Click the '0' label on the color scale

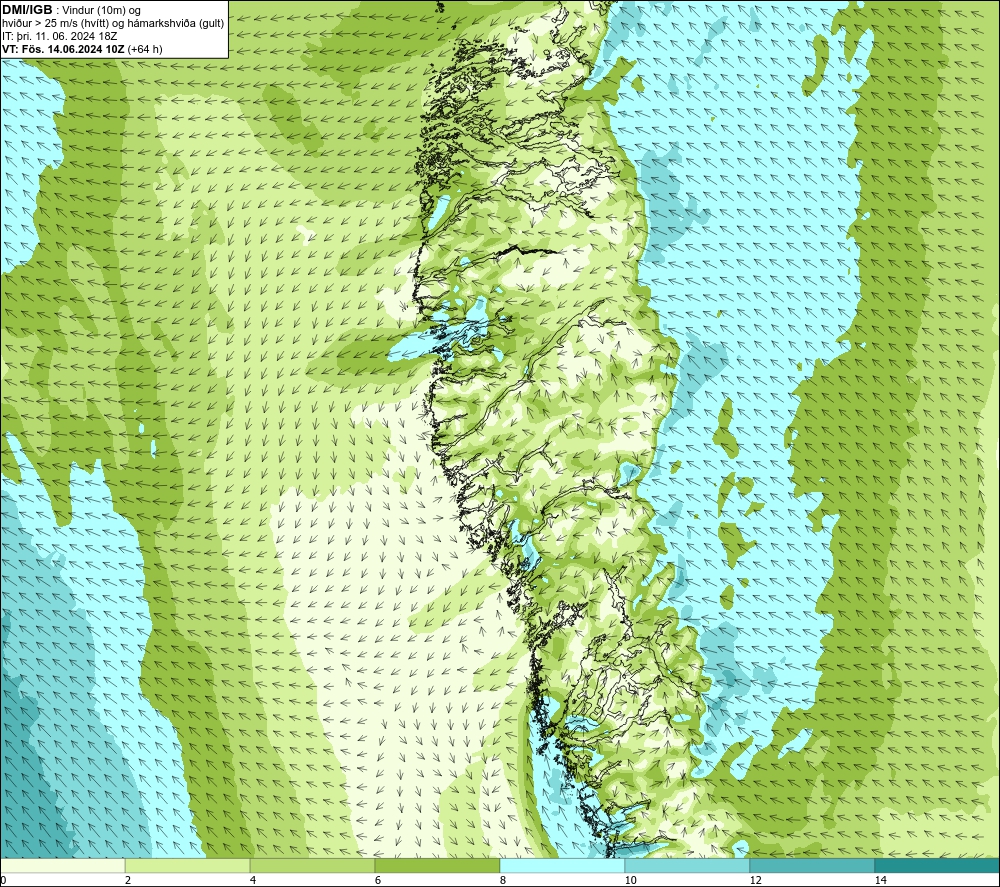coord(3,880)
